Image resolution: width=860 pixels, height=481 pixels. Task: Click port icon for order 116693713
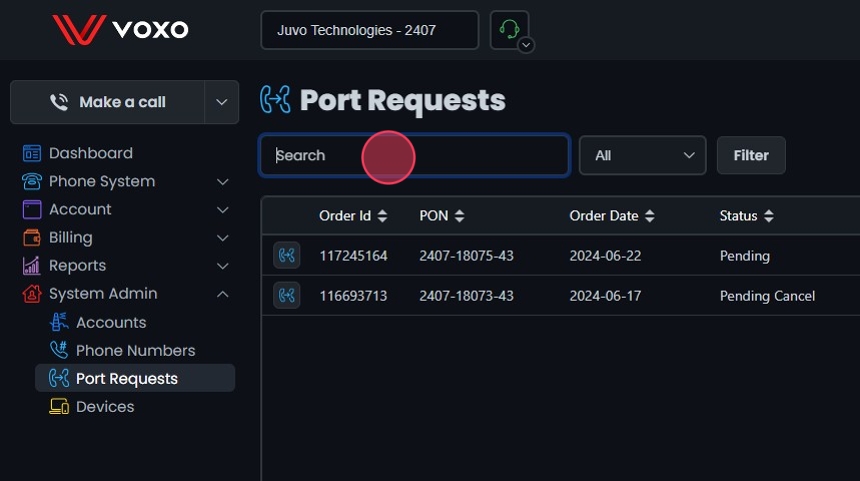point(287,296)
